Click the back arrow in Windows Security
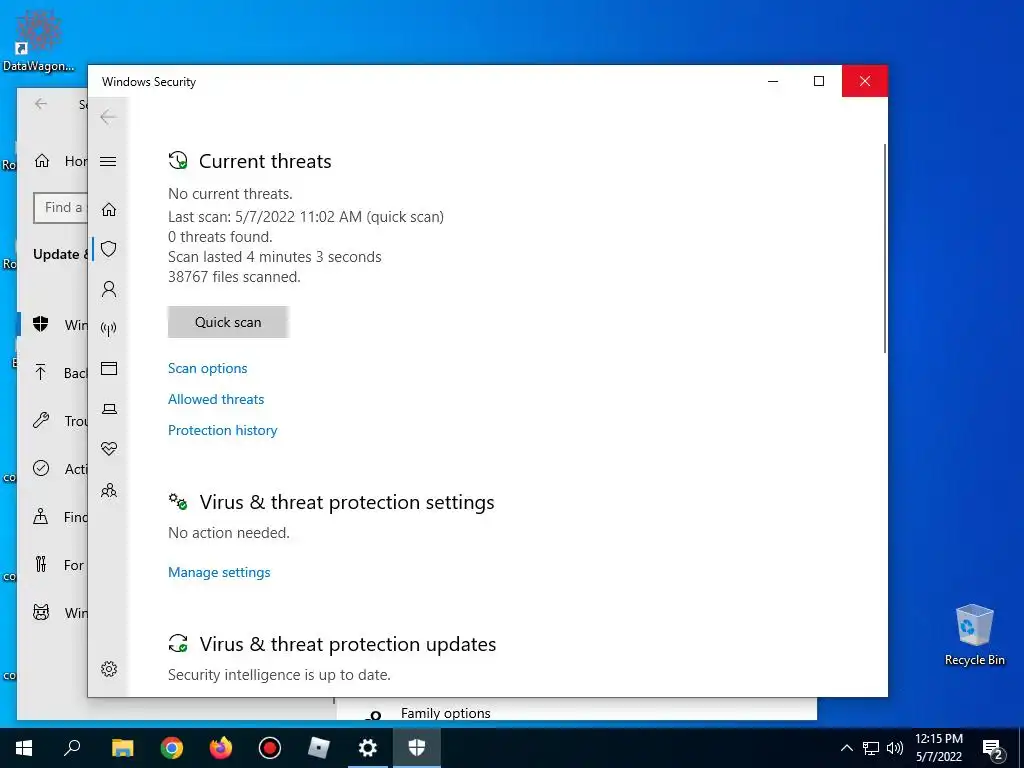 tap(108, 117)
